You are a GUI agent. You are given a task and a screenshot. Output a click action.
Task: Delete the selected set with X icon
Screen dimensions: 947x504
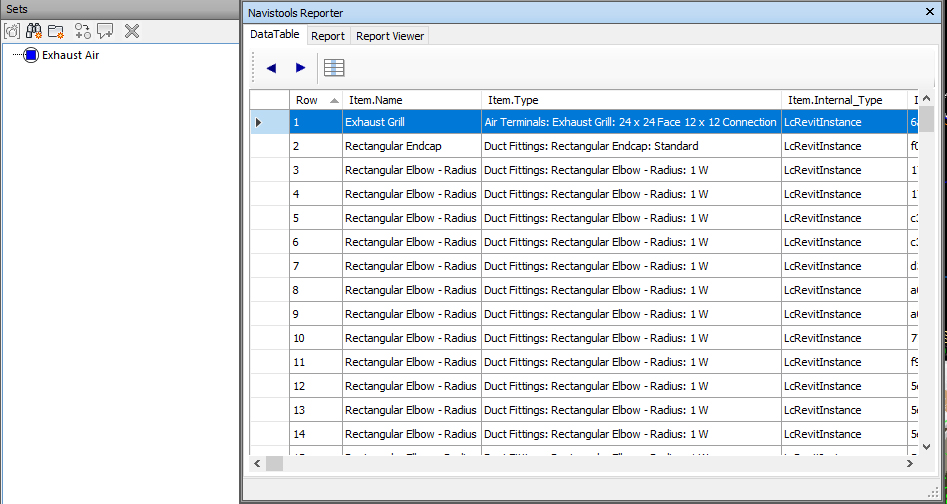click(132, 31)
